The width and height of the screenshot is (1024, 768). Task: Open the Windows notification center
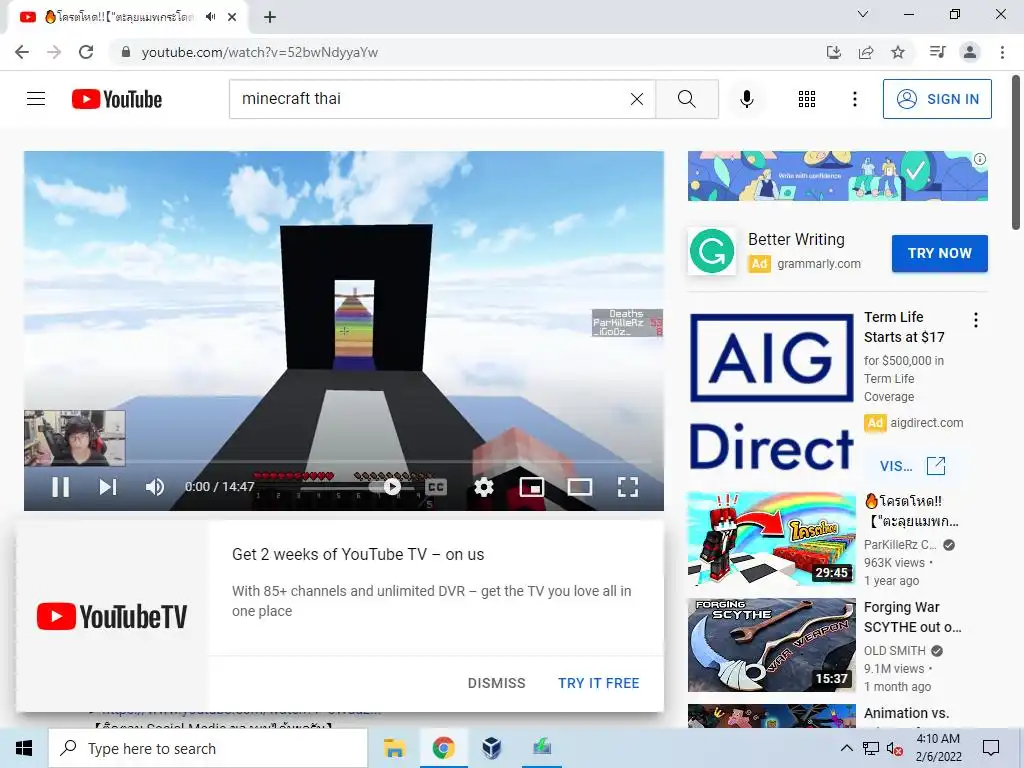(991, 748)
